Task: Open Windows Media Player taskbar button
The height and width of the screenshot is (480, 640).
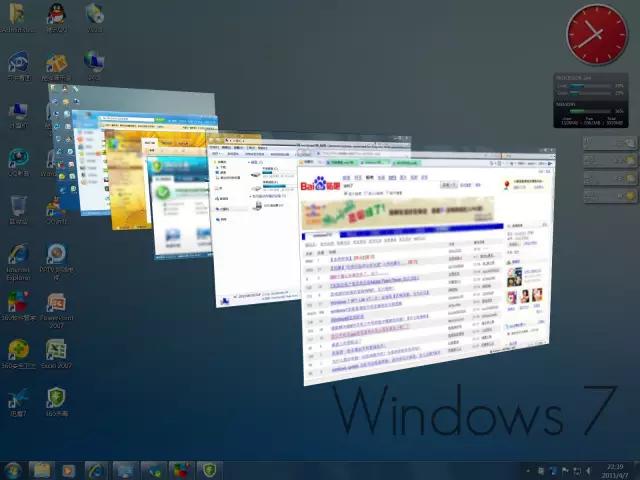Action: [x=69, y=471]
